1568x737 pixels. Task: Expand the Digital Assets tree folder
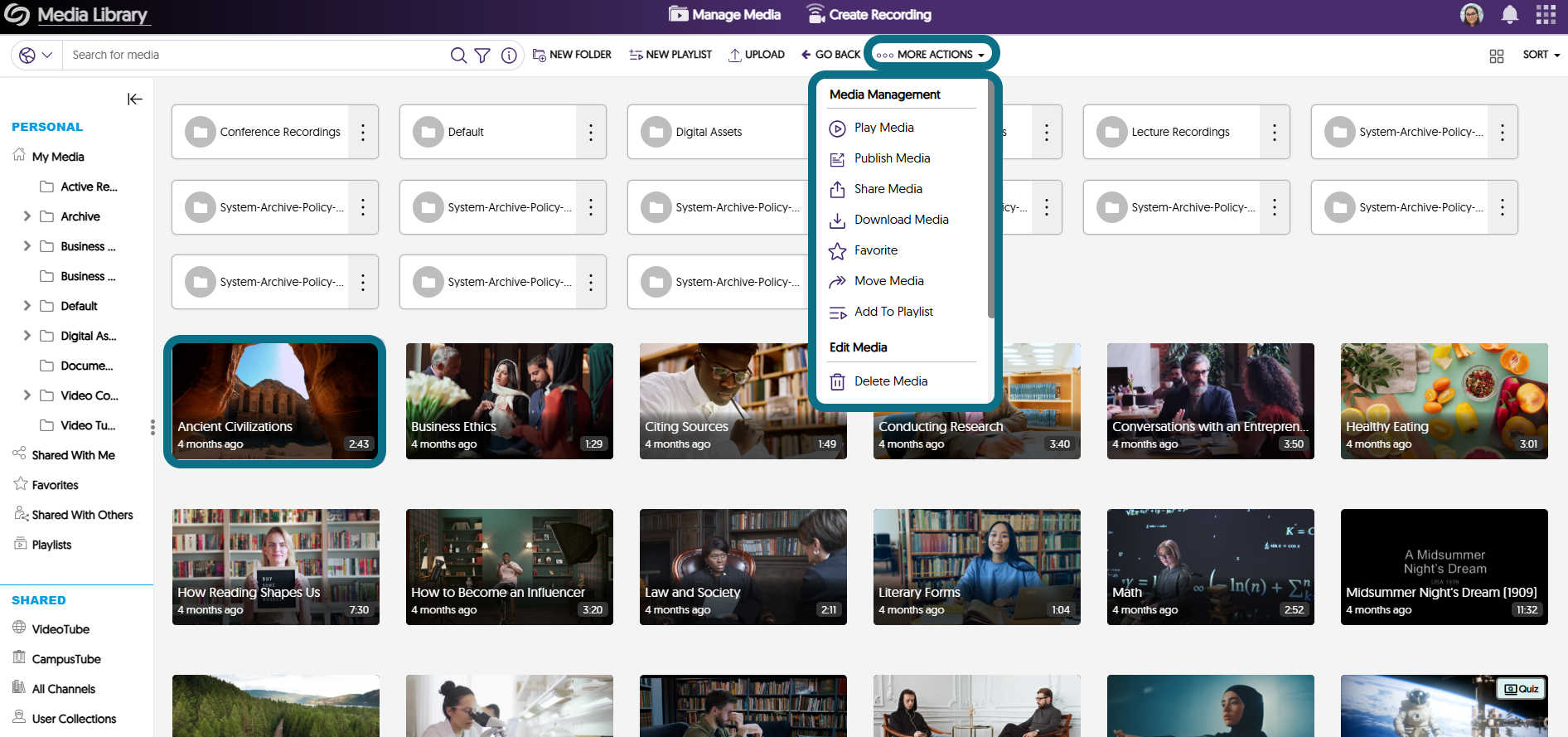tap(27, 336)
